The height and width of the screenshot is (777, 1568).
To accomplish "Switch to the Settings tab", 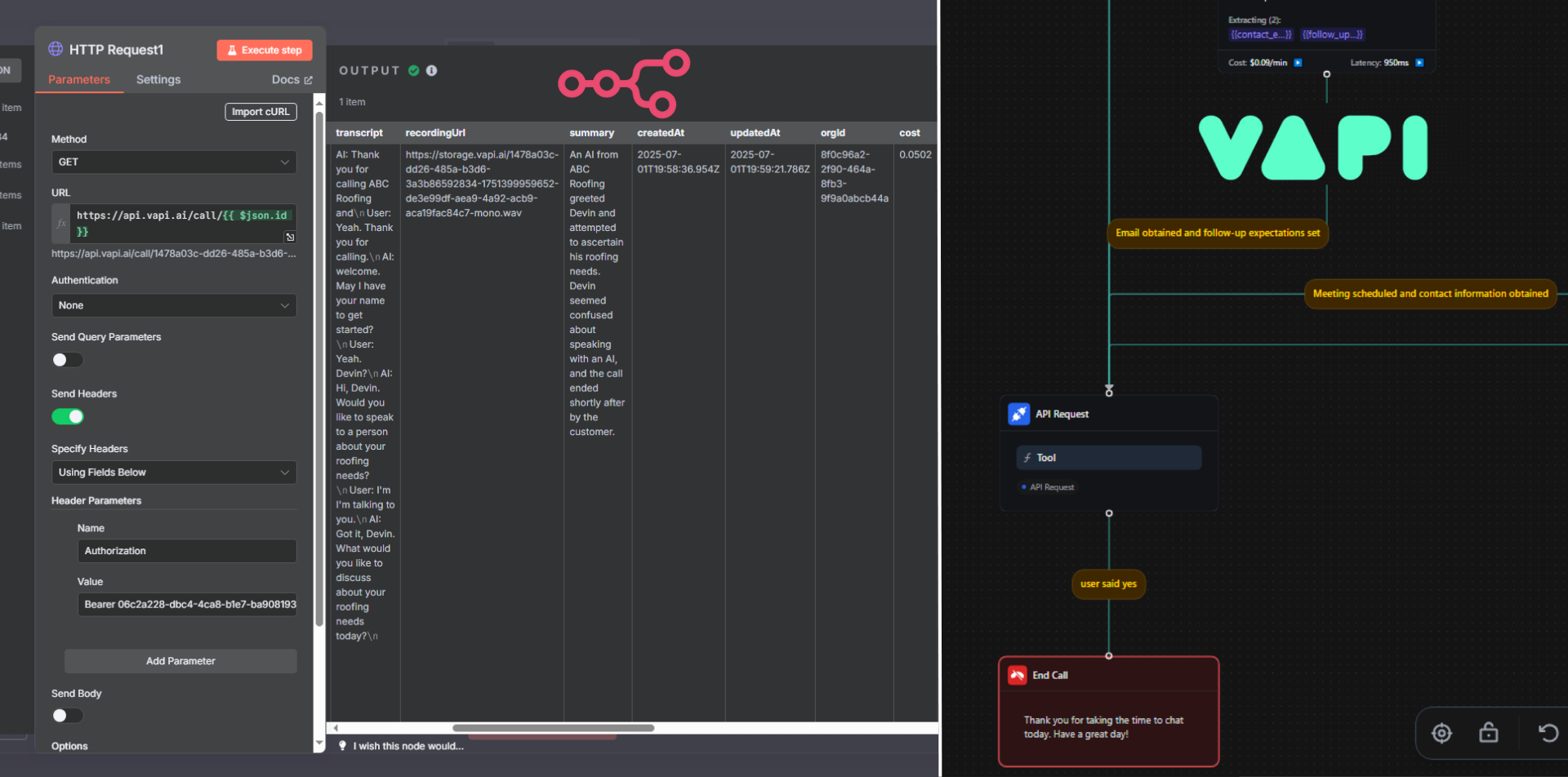I will pyautogui.click(x=158, y=80).
